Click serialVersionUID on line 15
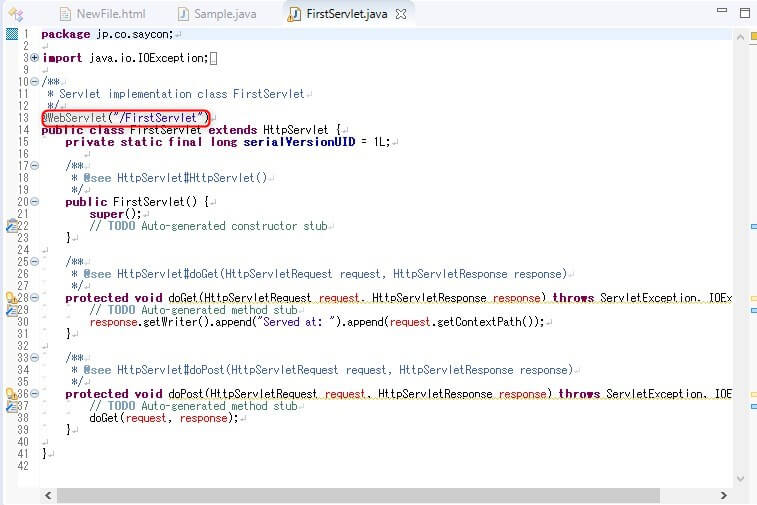757x505 pixels. coord(299,142)
